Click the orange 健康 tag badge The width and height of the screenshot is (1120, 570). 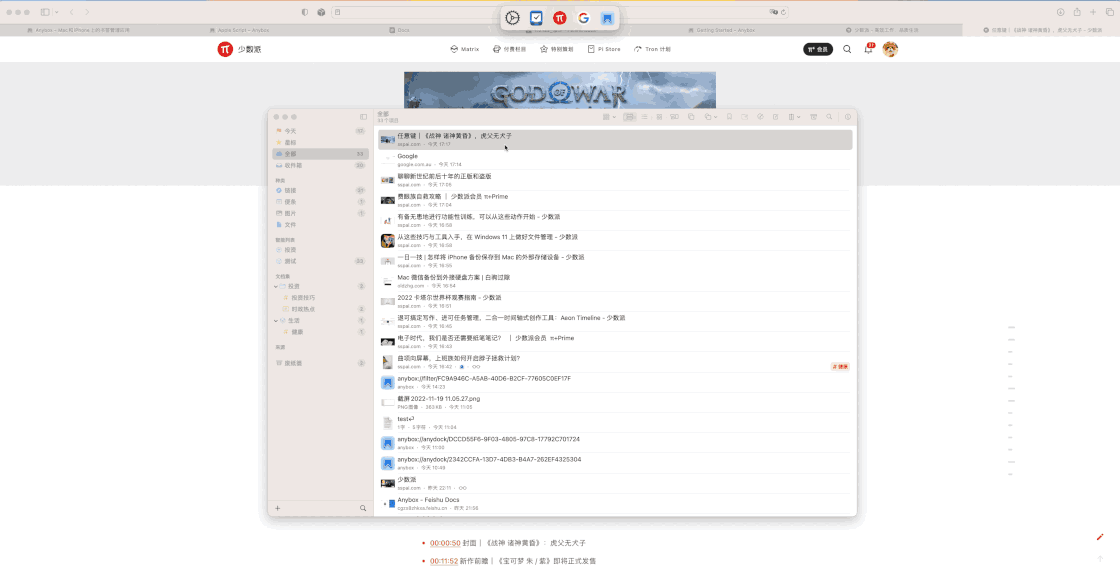[x=840, y=366]
